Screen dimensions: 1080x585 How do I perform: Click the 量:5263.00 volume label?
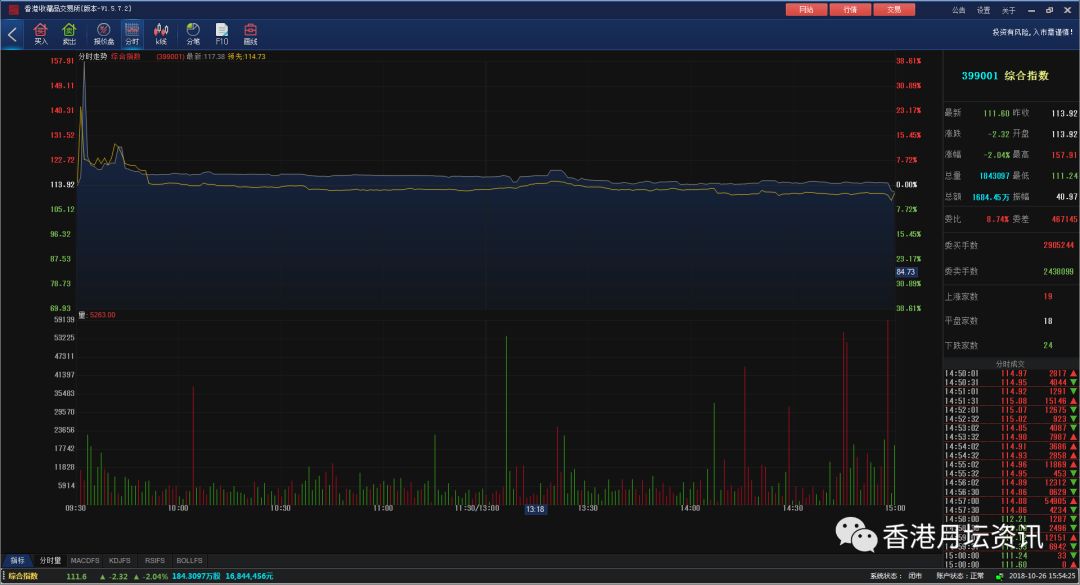click(x=97, y=315)
